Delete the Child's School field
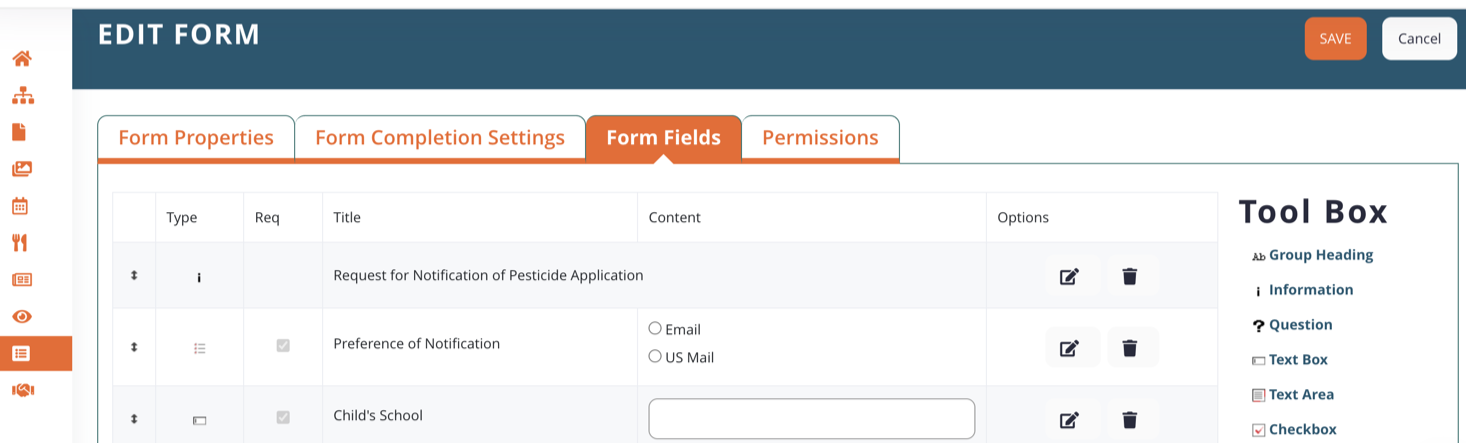 pyautogui.click(x=1129, y=420)
